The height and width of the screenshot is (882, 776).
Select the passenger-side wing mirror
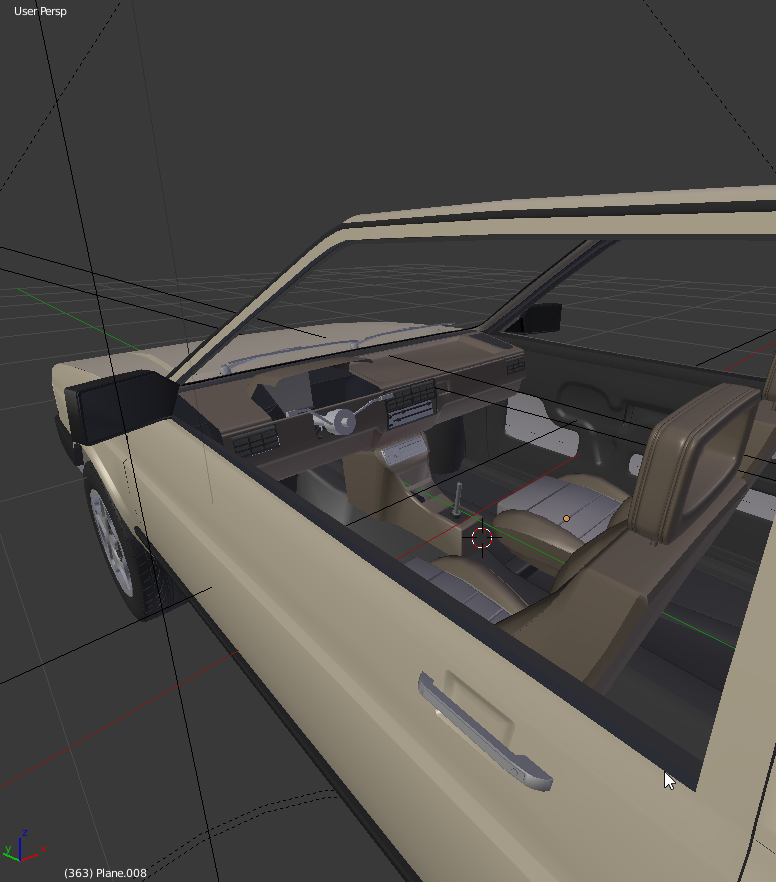(538, 318)
